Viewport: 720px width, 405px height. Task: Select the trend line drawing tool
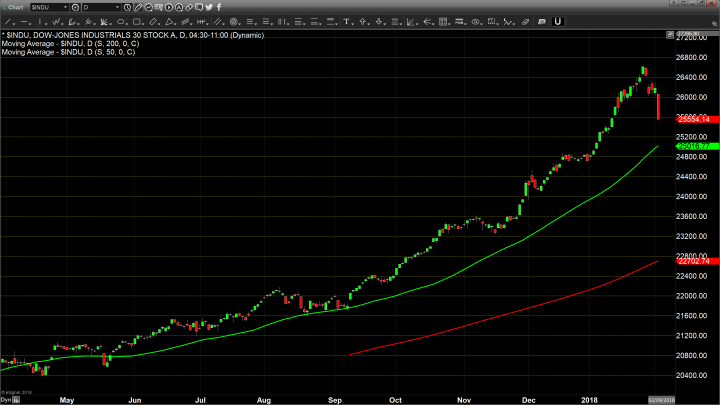tap(9, 22)
